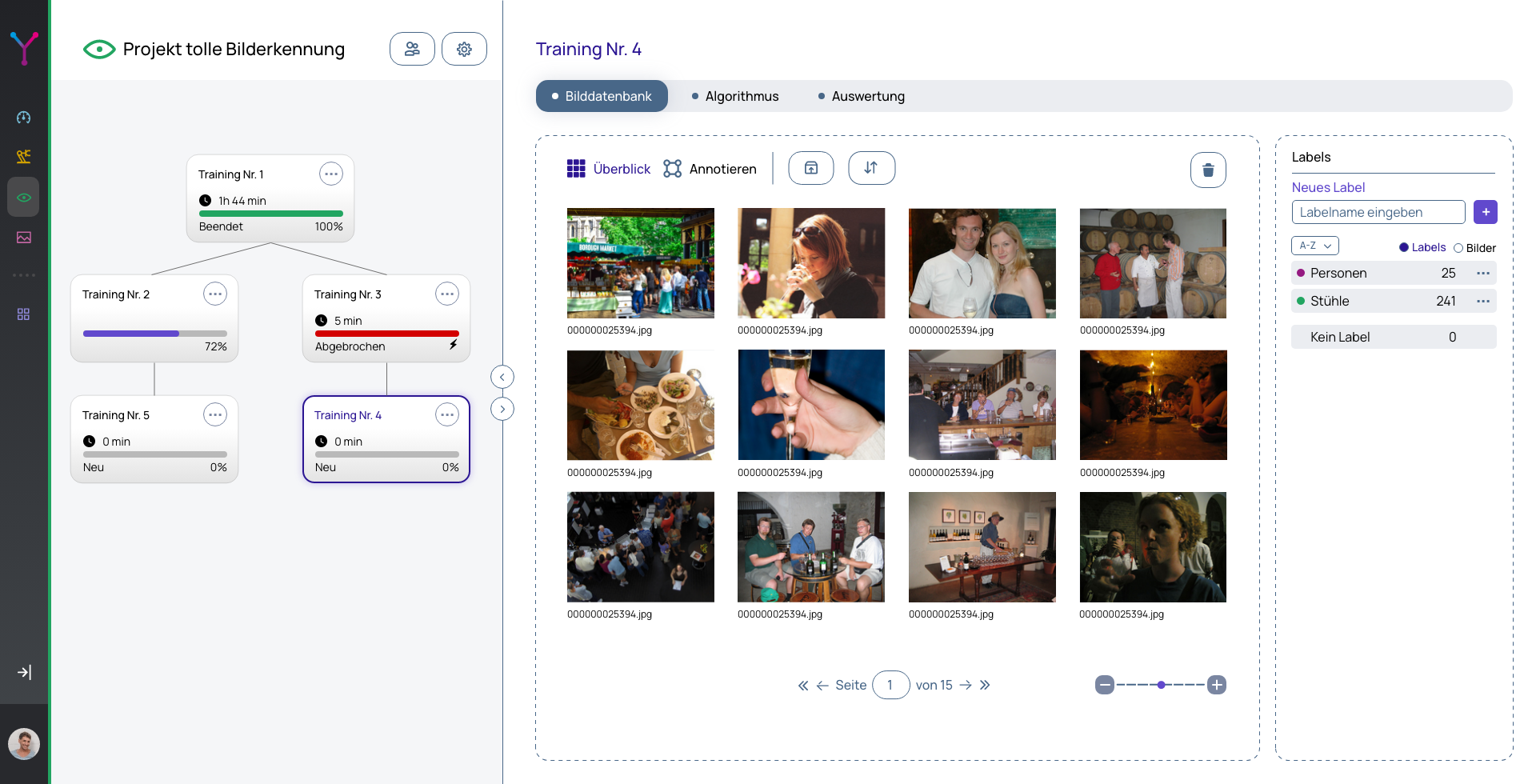The height and width of the screenshot is (784, 1536).
Task: Click Projekt tolle Bilderkennung title
Action: [234, 49]
